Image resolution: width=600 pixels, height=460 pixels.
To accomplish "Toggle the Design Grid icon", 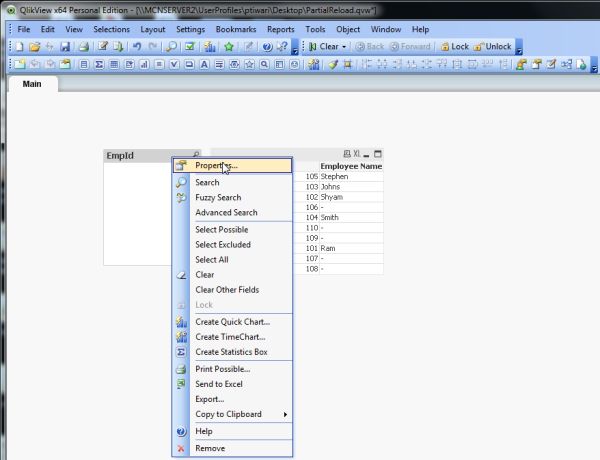I will 348,64.
